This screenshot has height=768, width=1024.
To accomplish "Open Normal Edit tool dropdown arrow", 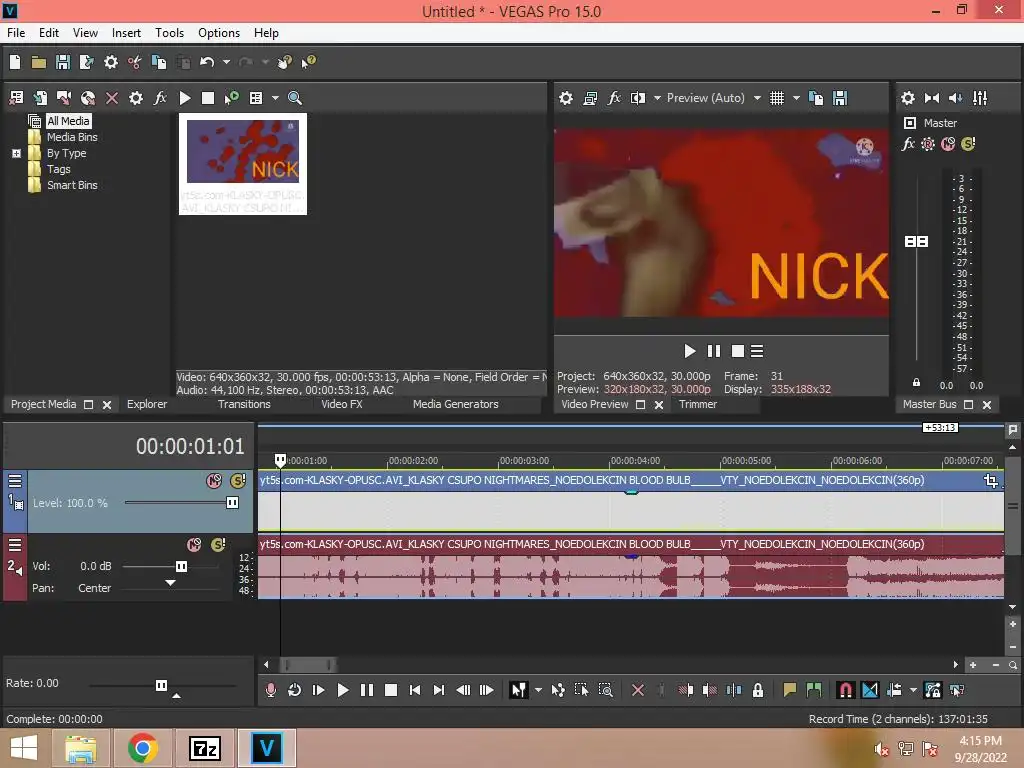I will pos(538,690).
